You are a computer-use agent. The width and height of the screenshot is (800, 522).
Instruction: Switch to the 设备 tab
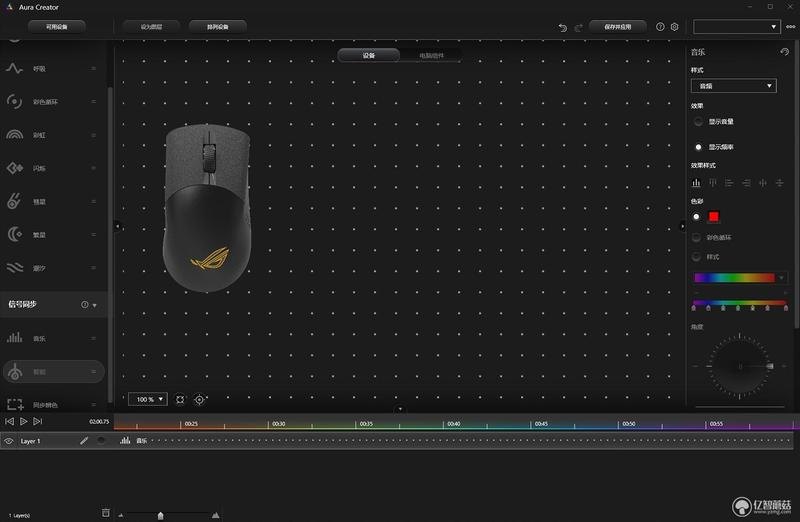(368, 55)
